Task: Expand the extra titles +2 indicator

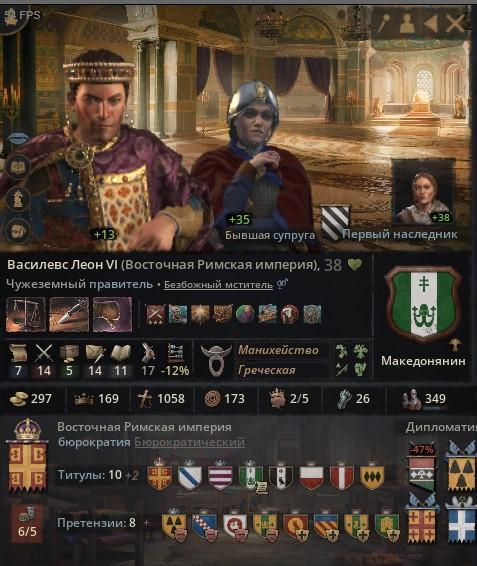Action: (132, 475)
